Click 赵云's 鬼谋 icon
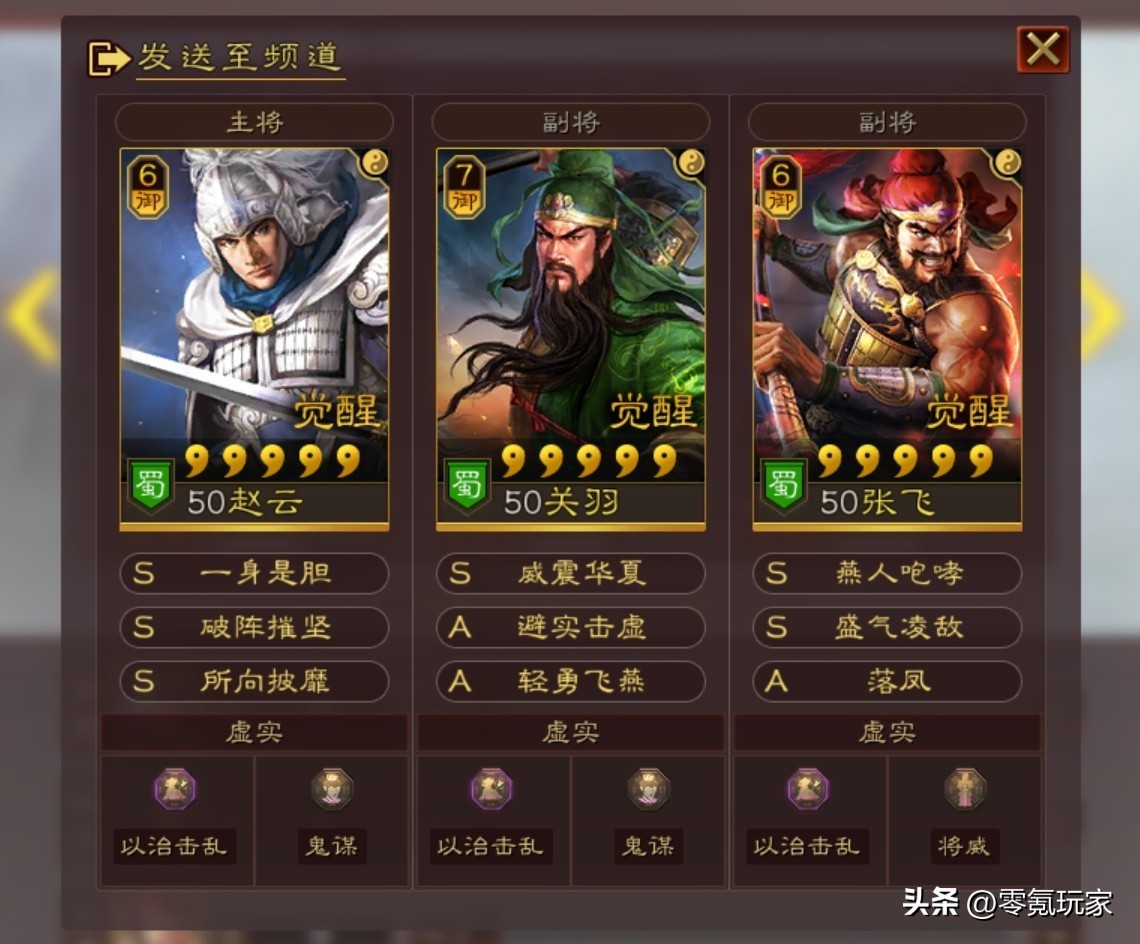This screenshot has height=944, width=1140. (332, 789)
